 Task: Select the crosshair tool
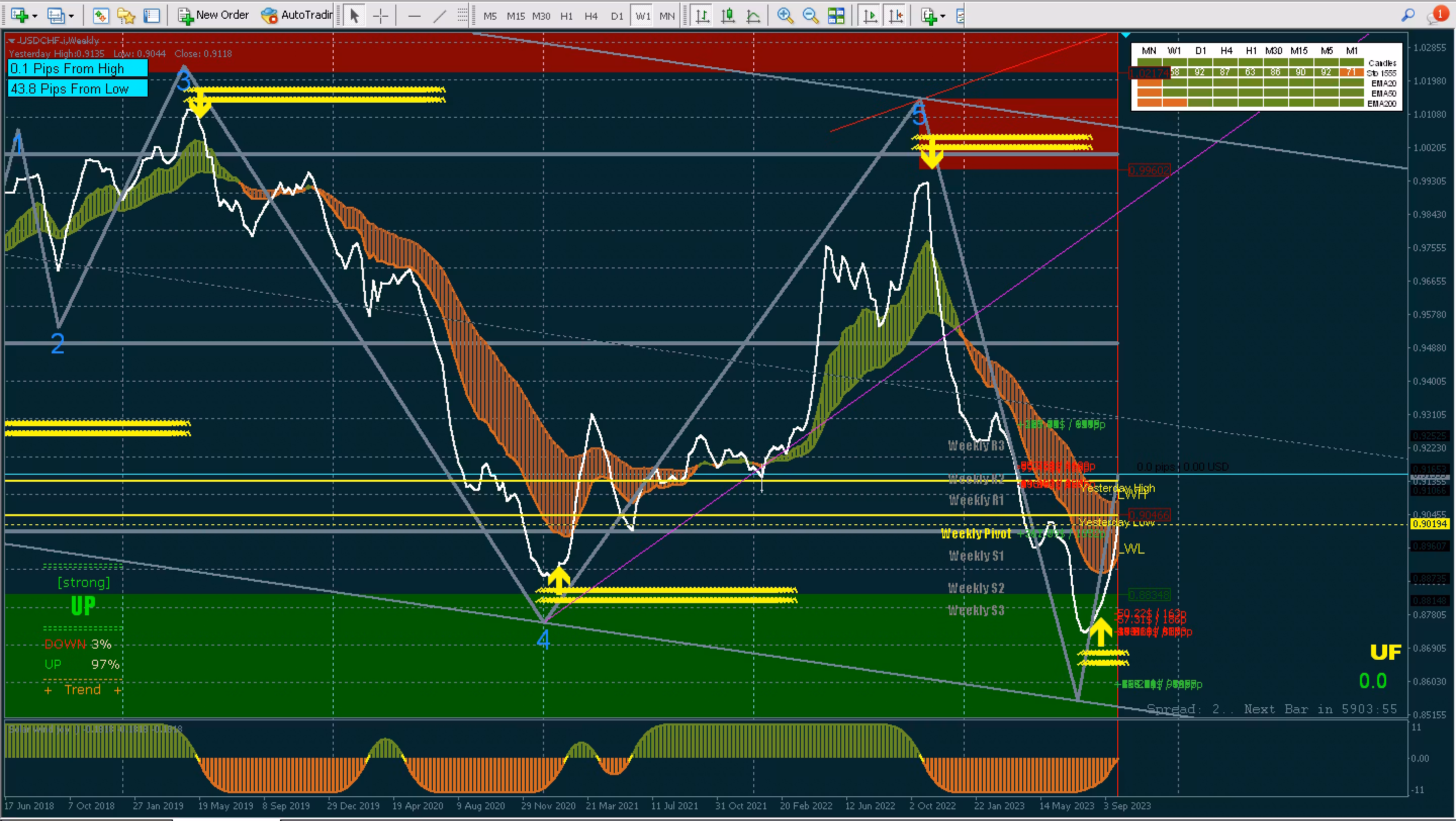click(x=380, y=15)
